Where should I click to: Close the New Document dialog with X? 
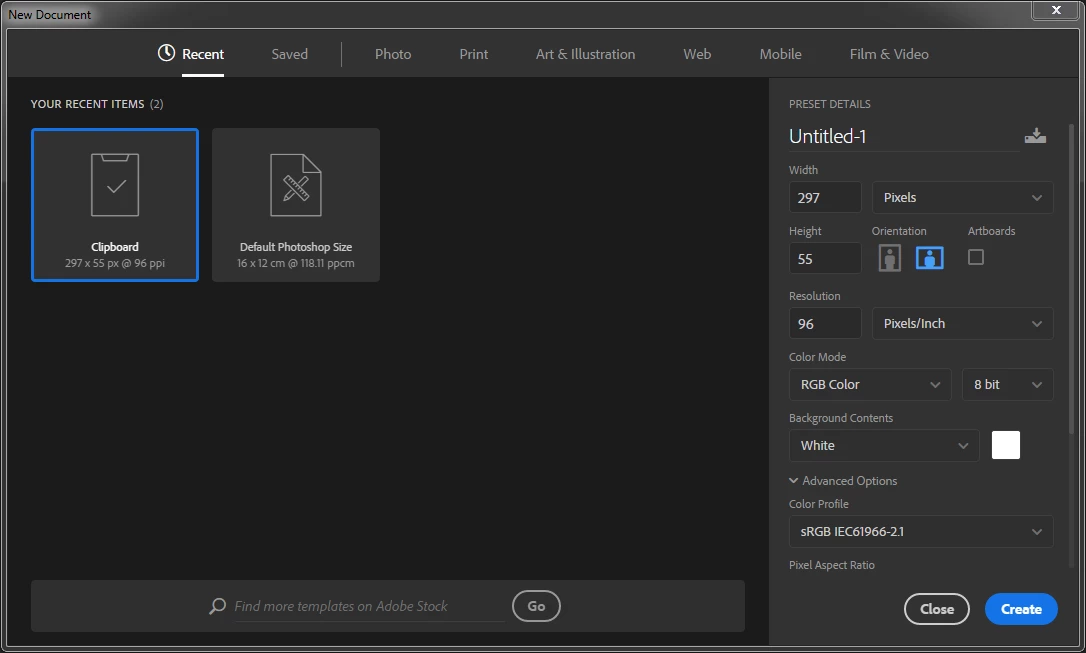tap(1056, 10)
